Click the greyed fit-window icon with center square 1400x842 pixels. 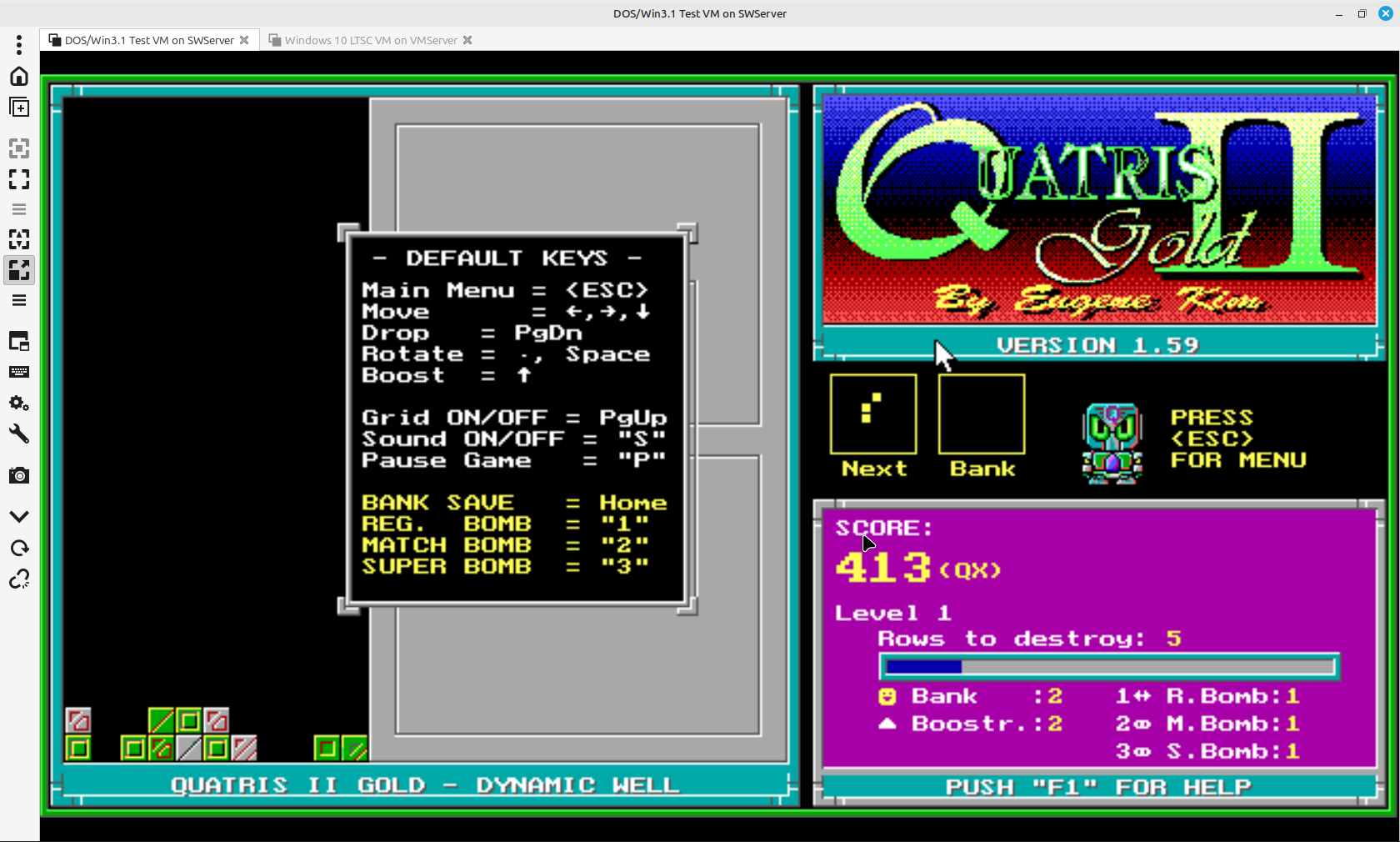(x=19, y=148)
